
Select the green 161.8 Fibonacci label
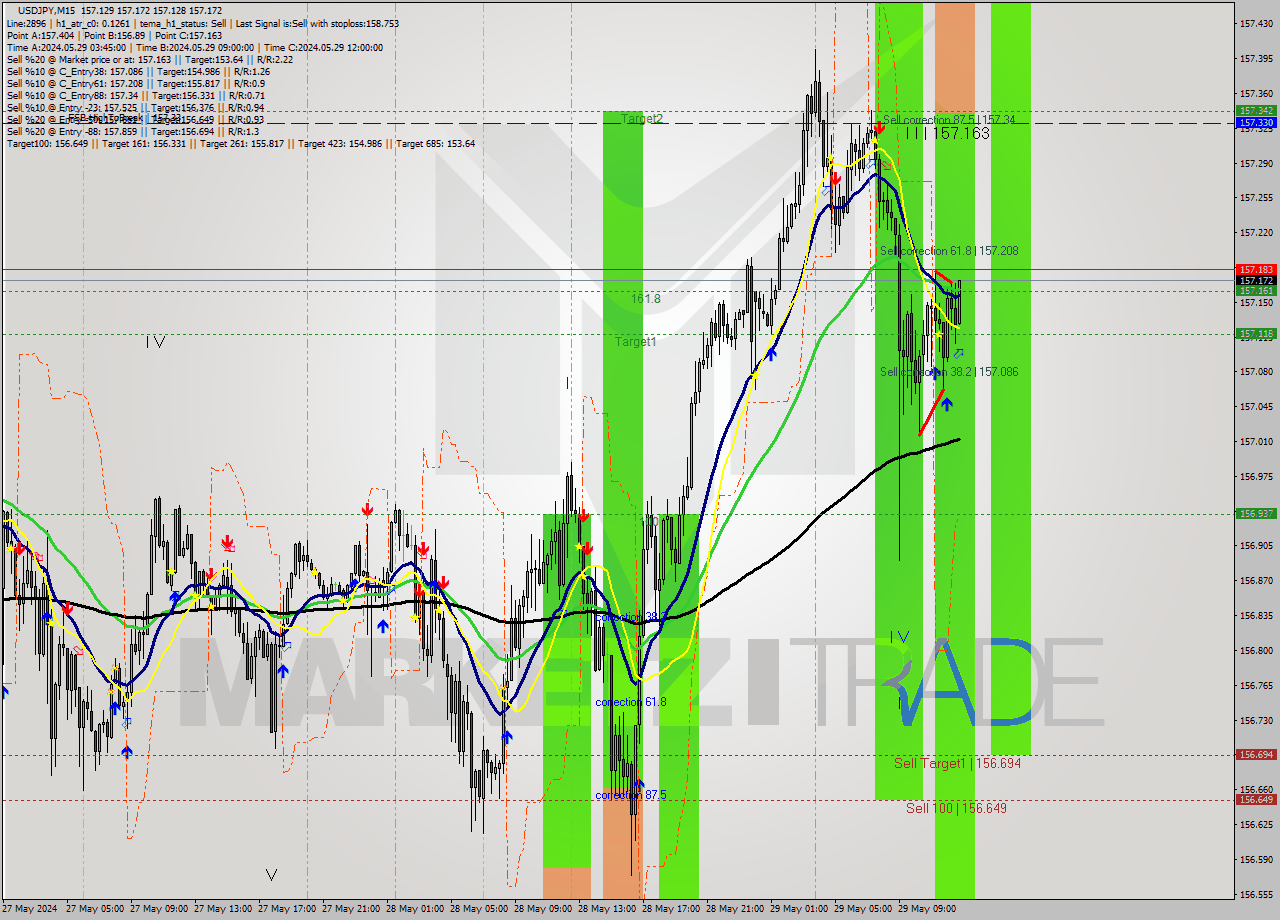pos(645,298)
